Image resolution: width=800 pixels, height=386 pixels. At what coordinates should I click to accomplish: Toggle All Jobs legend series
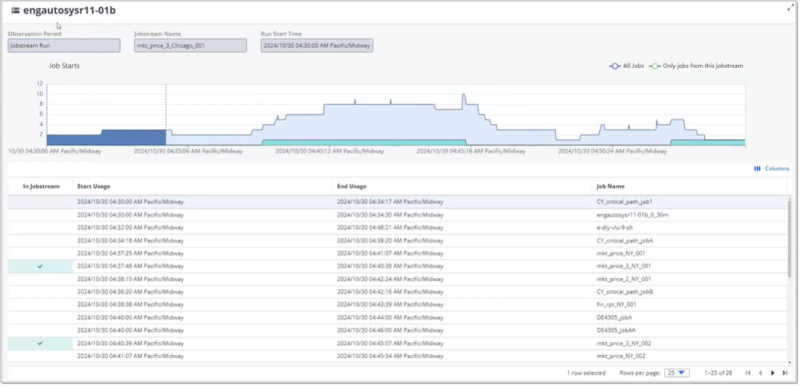tap(627, 66)
